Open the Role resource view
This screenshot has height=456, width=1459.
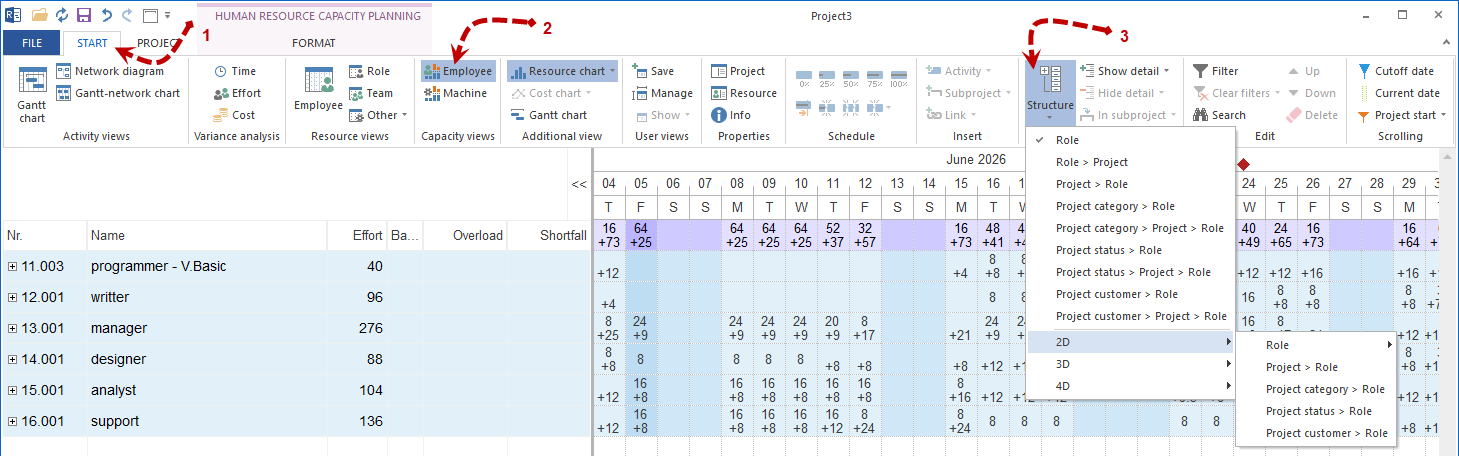[370, 71]
